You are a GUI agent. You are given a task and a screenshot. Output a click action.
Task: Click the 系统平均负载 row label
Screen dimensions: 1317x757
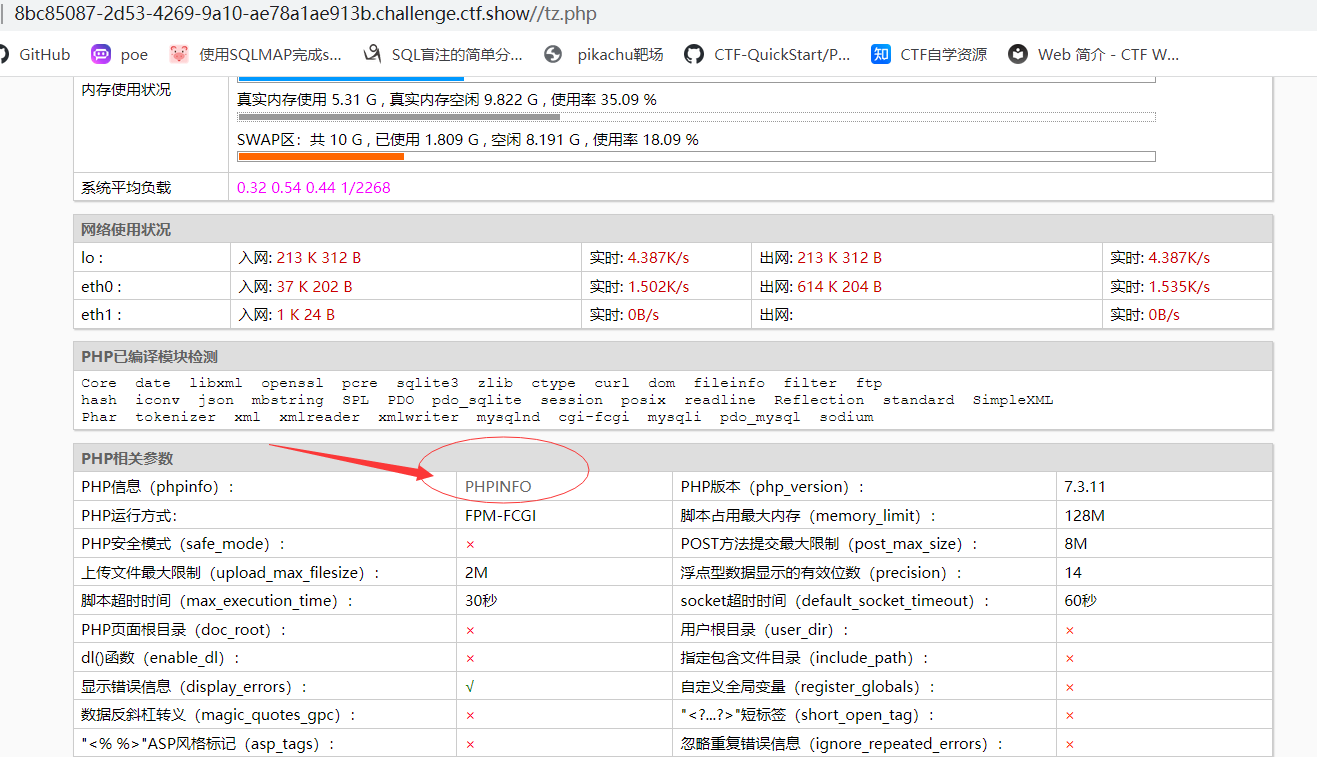[x=126, y=188]
